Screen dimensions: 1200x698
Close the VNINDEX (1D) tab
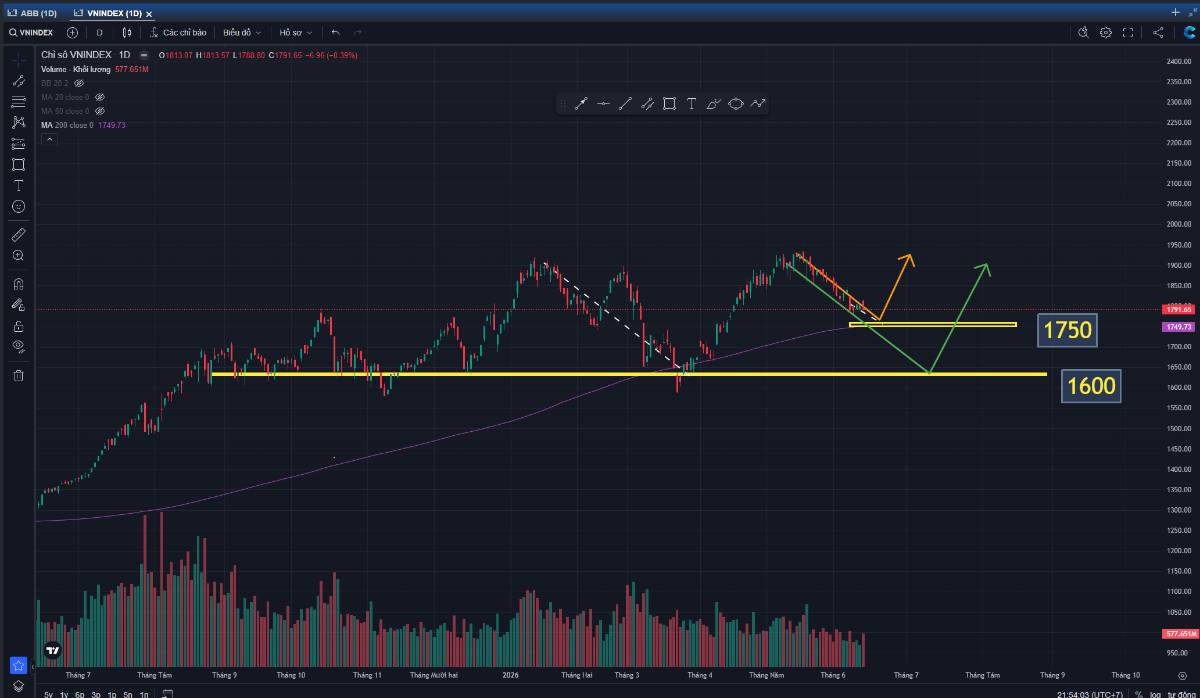149,14
